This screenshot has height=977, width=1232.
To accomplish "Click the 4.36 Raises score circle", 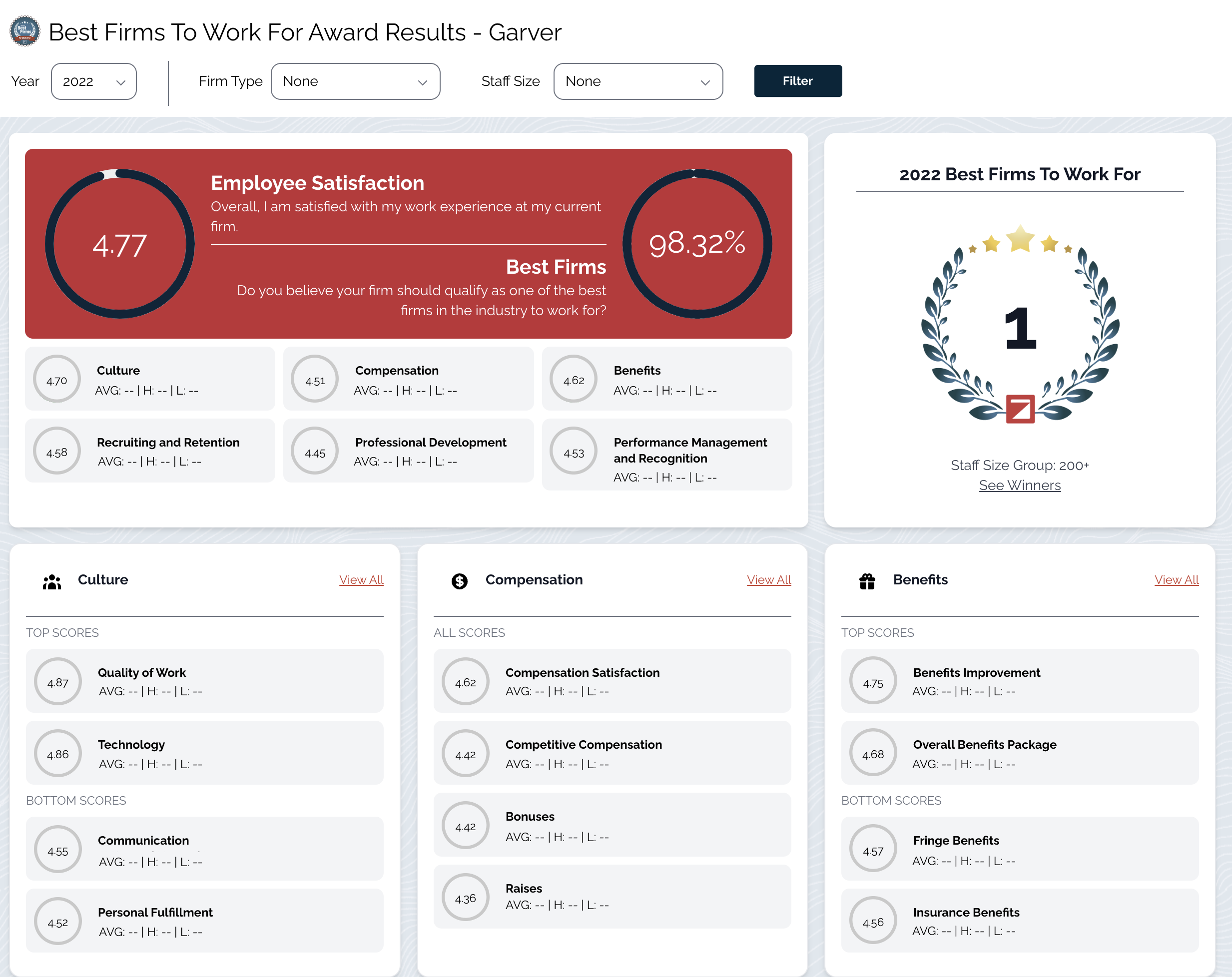I will coord(465,897).
